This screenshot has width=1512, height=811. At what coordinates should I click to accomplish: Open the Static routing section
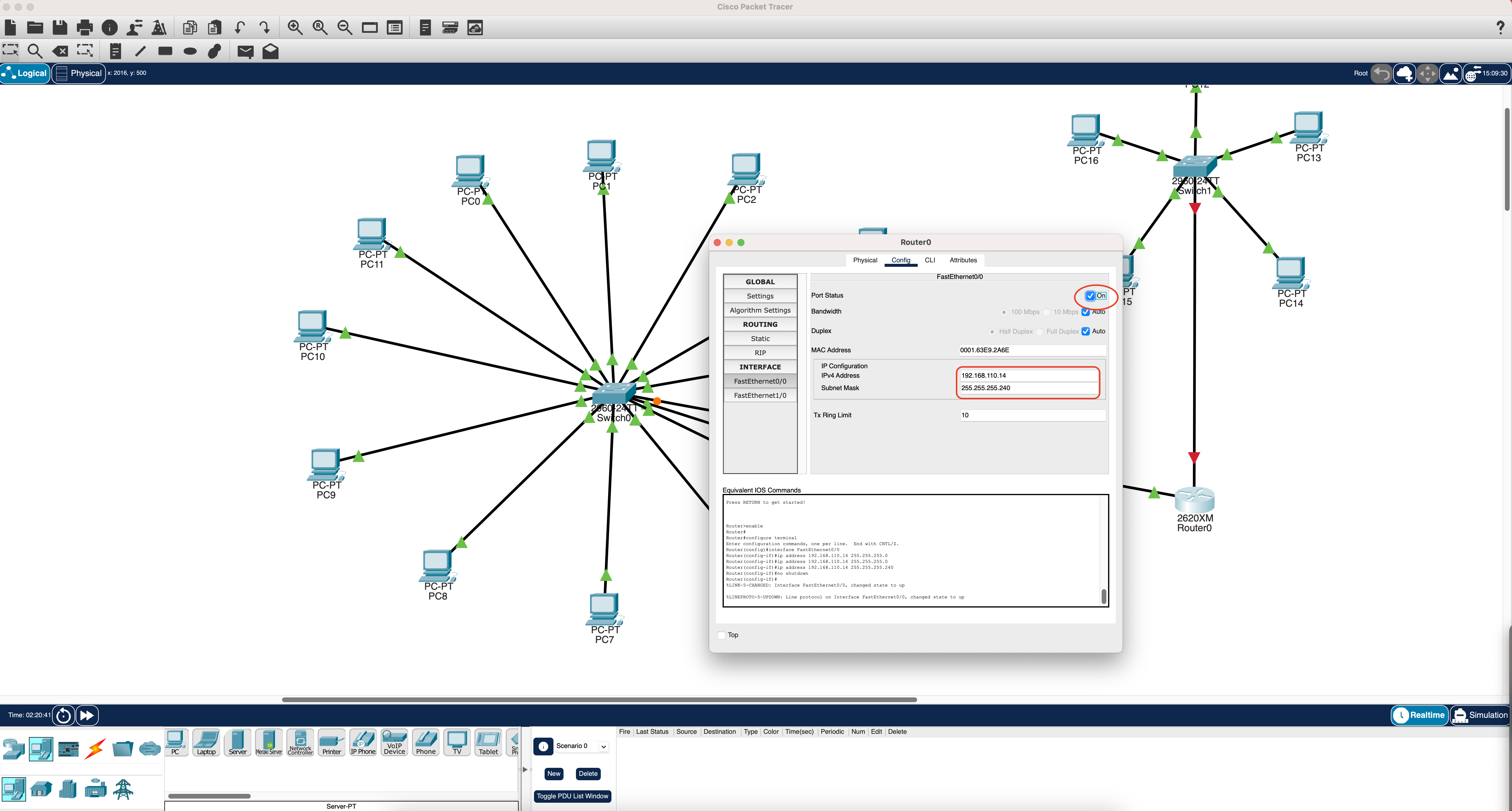click(760, 339)
